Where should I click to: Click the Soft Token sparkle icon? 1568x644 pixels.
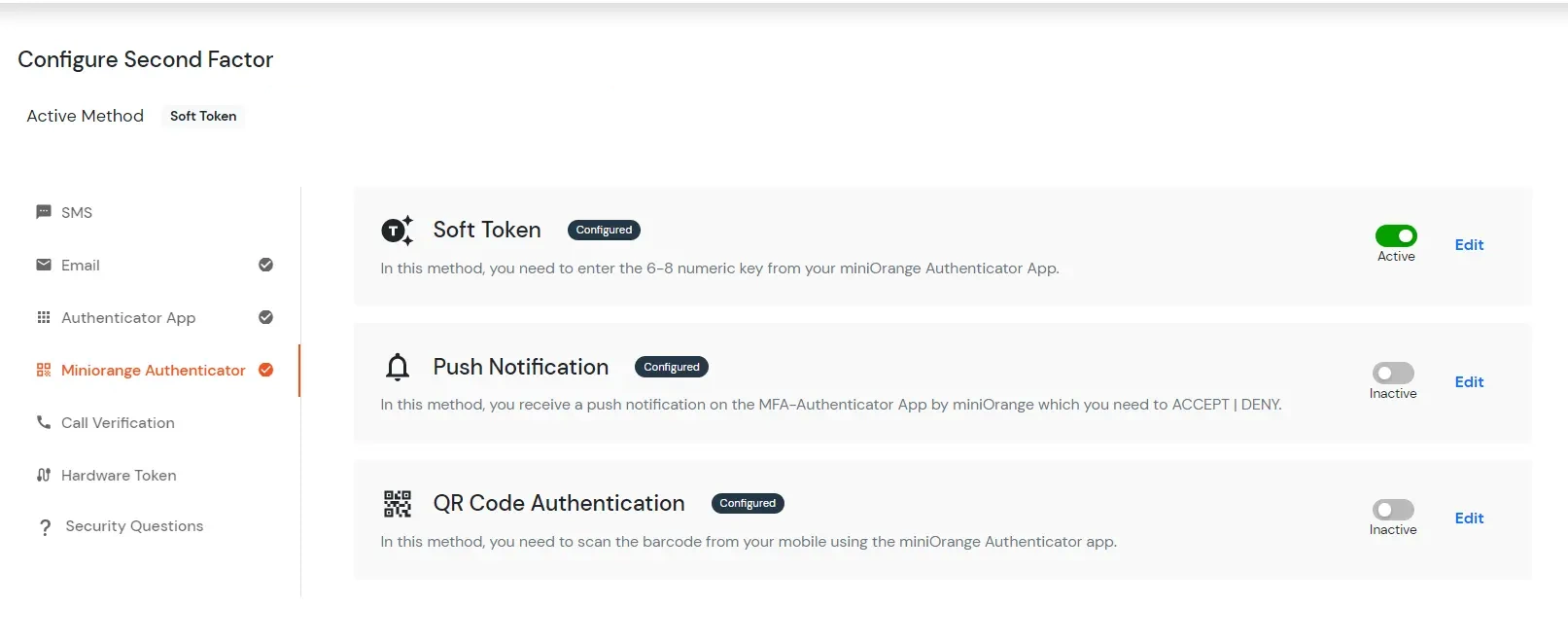click(x=397, y=231)
